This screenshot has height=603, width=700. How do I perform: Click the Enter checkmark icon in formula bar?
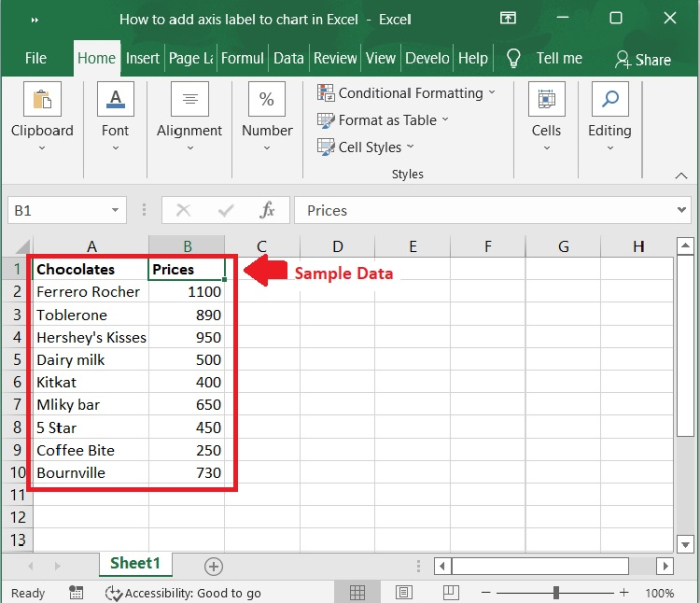coord(226,210)
